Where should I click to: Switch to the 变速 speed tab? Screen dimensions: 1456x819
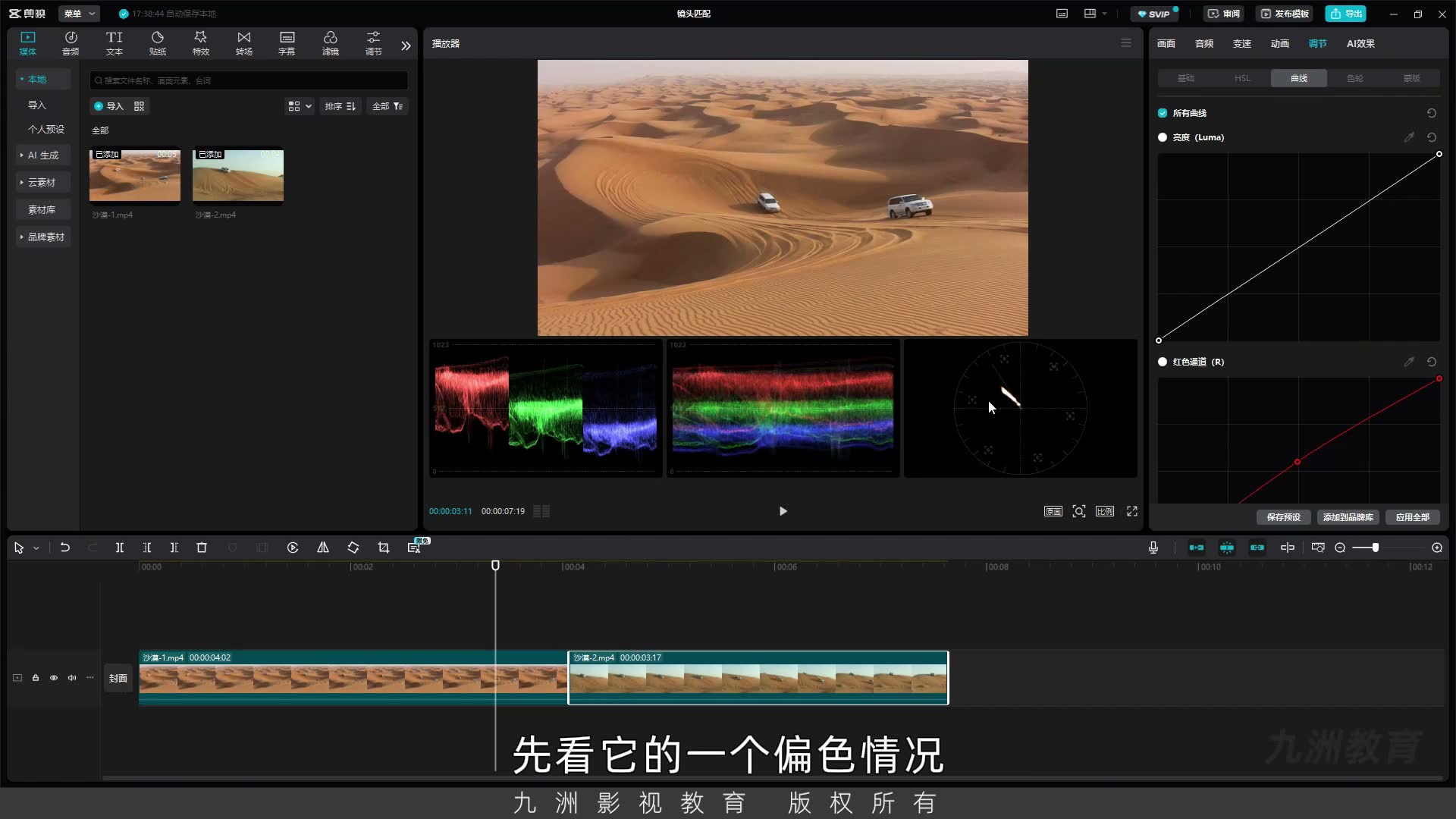click(x=1242, y=43)
